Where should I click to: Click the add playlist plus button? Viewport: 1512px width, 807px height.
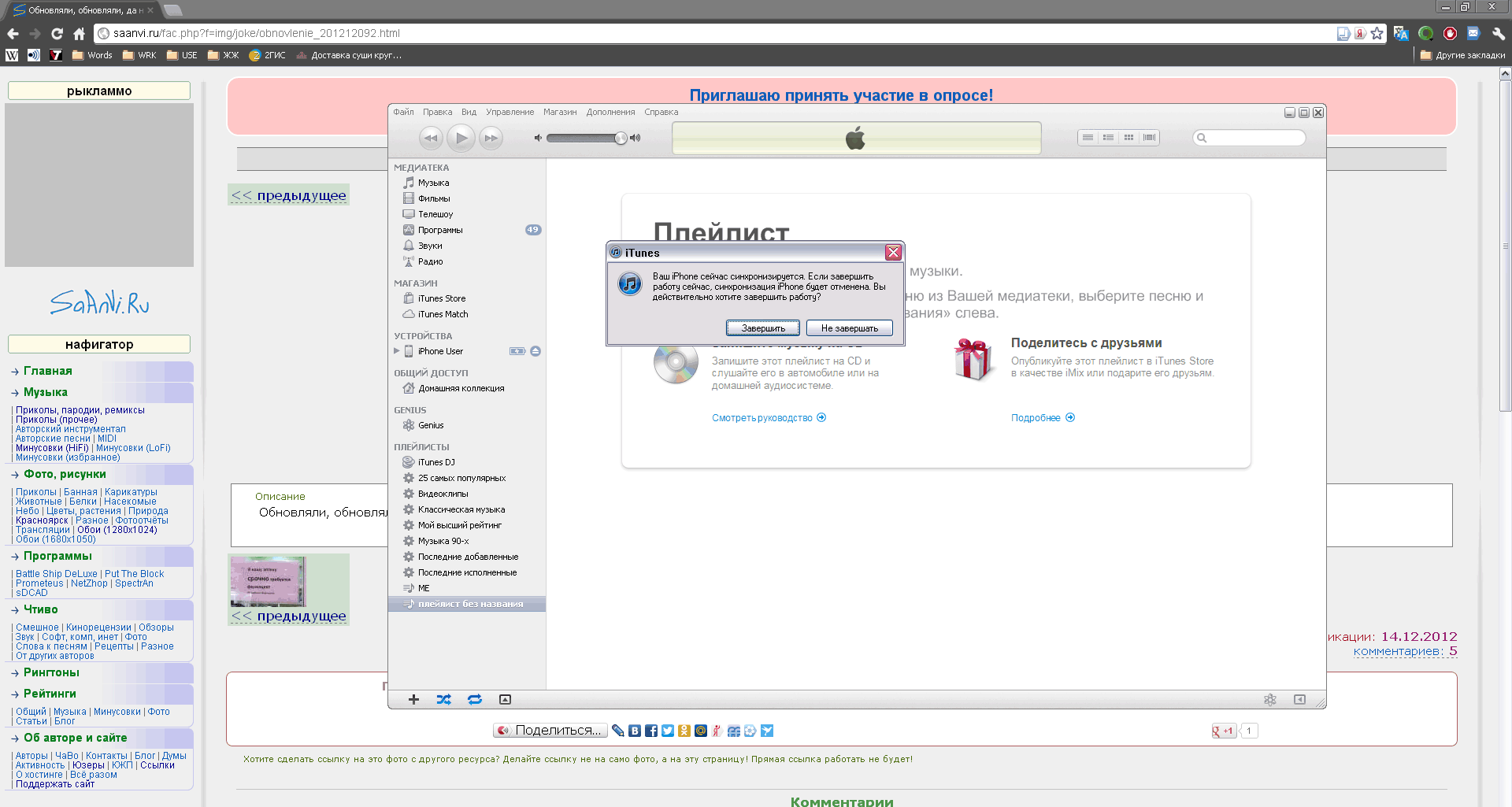pyautogui.click(x=413, y=699)
